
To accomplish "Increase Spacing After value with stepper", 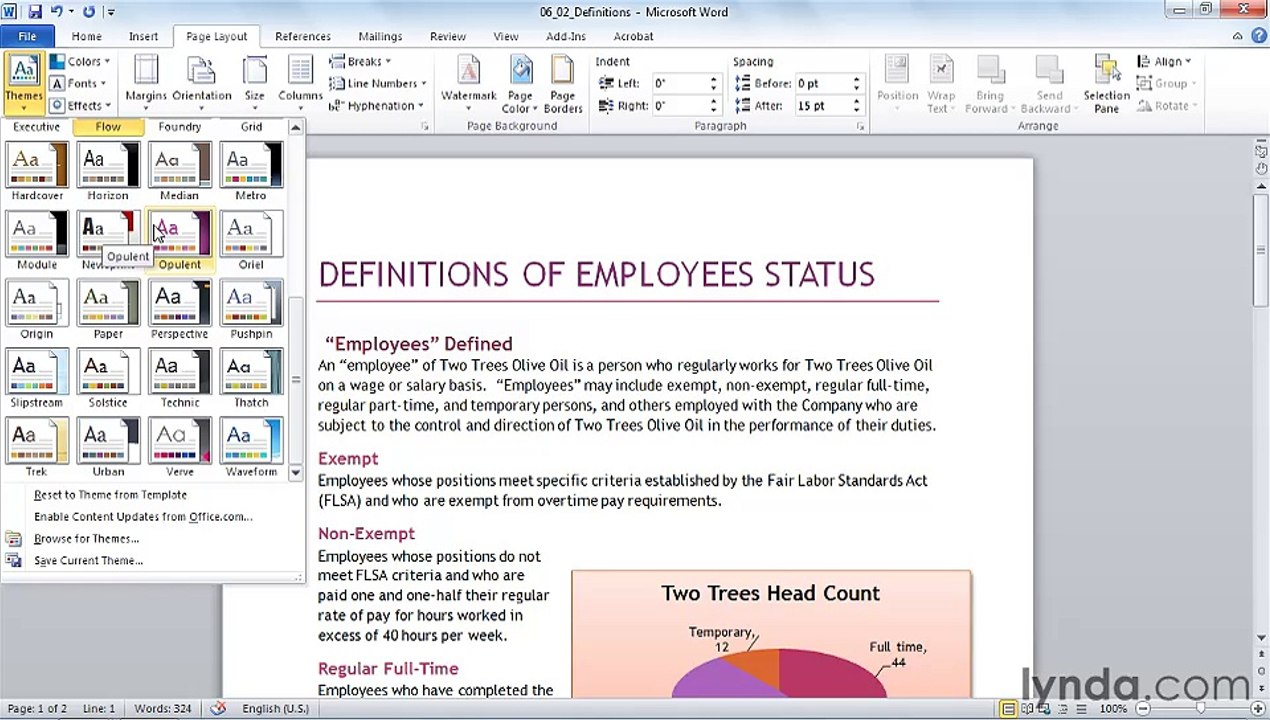I will tap(856, 102).
